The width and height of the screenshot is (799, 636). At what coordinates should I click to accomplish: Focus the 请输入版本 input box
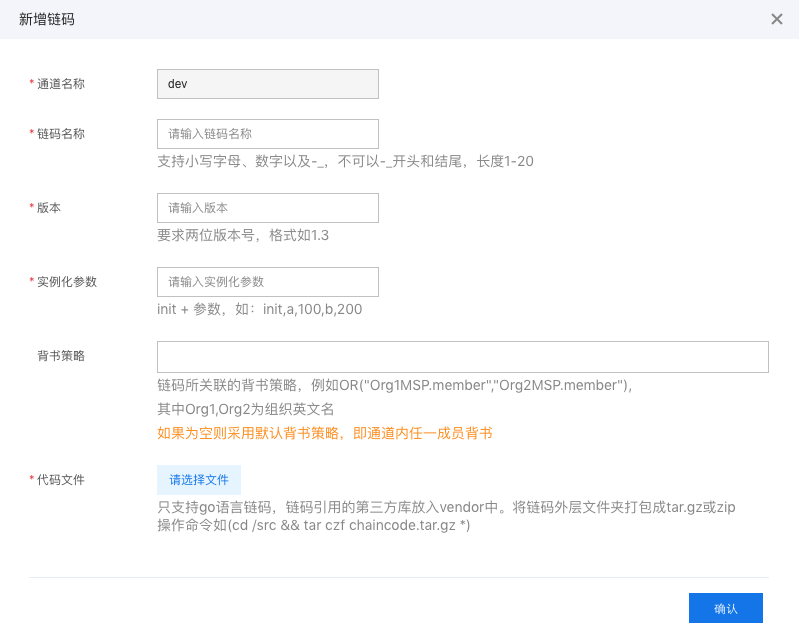(x=268, y=208)
